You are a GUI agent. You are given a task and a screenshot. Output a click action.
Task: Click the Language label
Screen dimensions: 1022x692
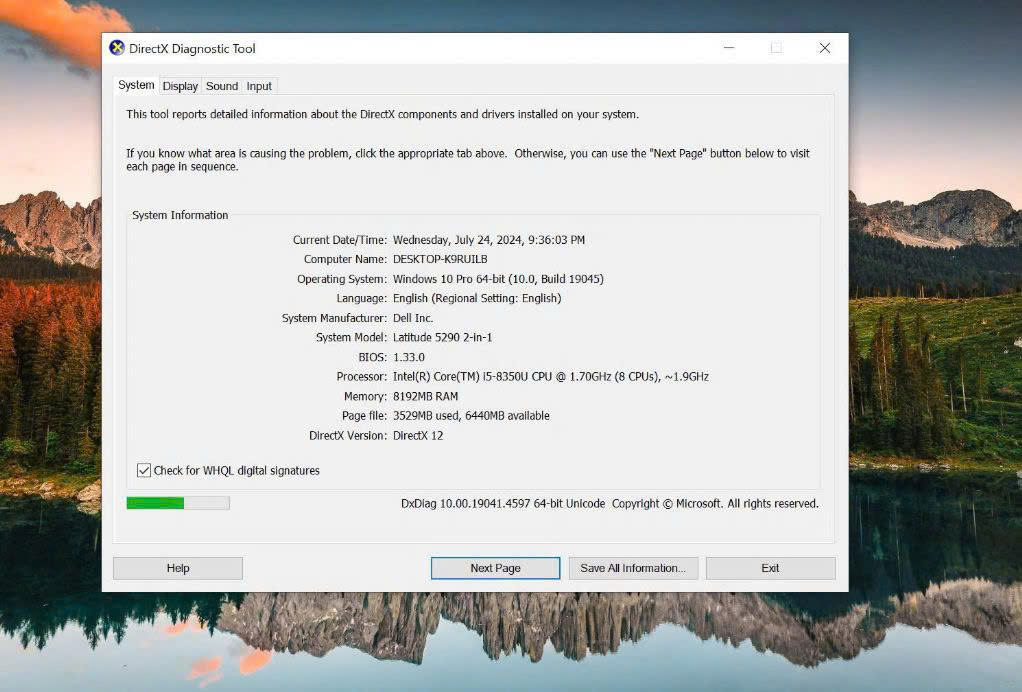coord(362,298)
